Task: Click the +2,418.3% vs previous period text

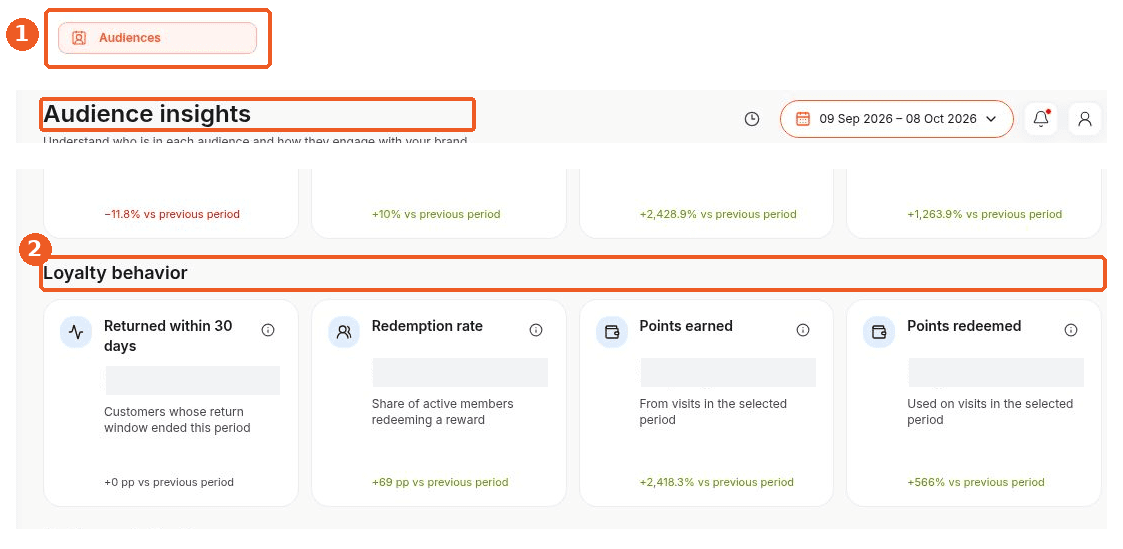Action: (x=716, y=482)
